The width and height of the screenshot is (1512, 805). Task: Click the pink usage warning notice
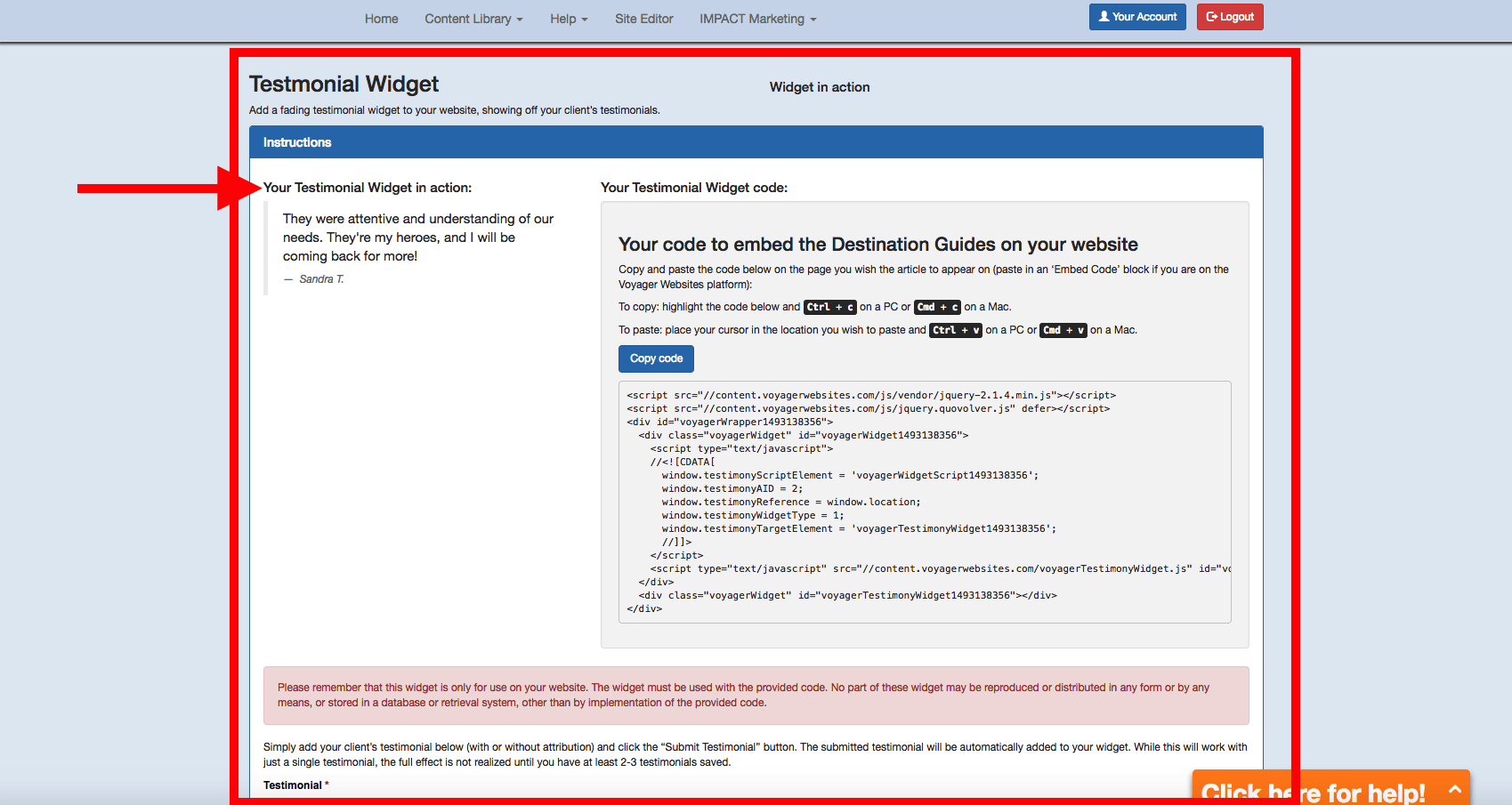[x=756, y=696]
